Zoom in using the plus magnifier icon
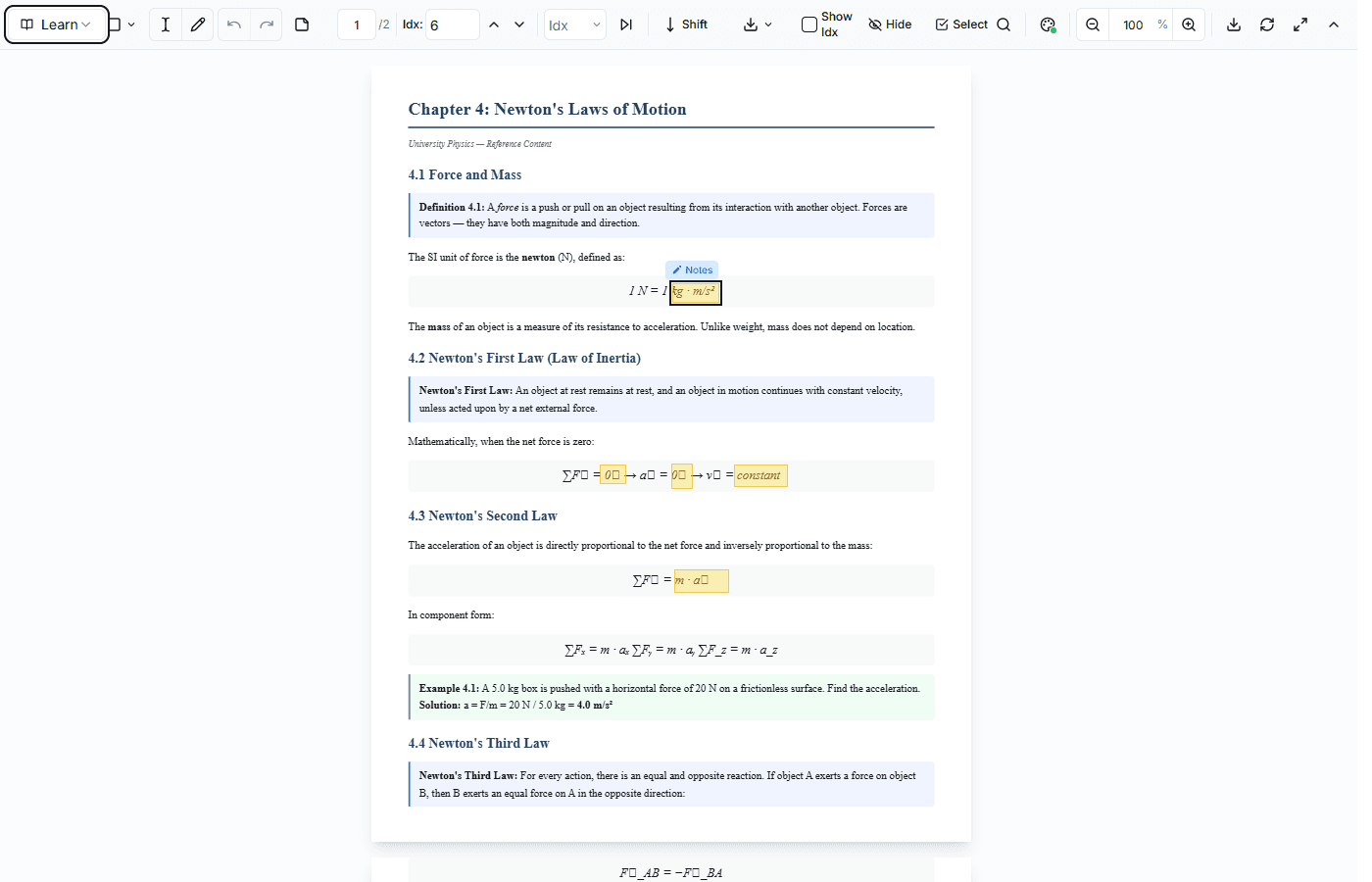 [x=1189, y=24]
